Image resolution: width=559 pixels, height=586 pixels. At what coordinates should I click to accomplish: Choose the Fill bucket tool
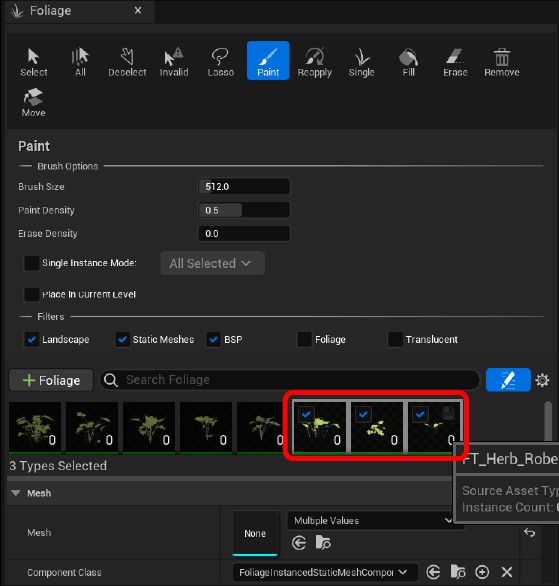tap(408, 62)
